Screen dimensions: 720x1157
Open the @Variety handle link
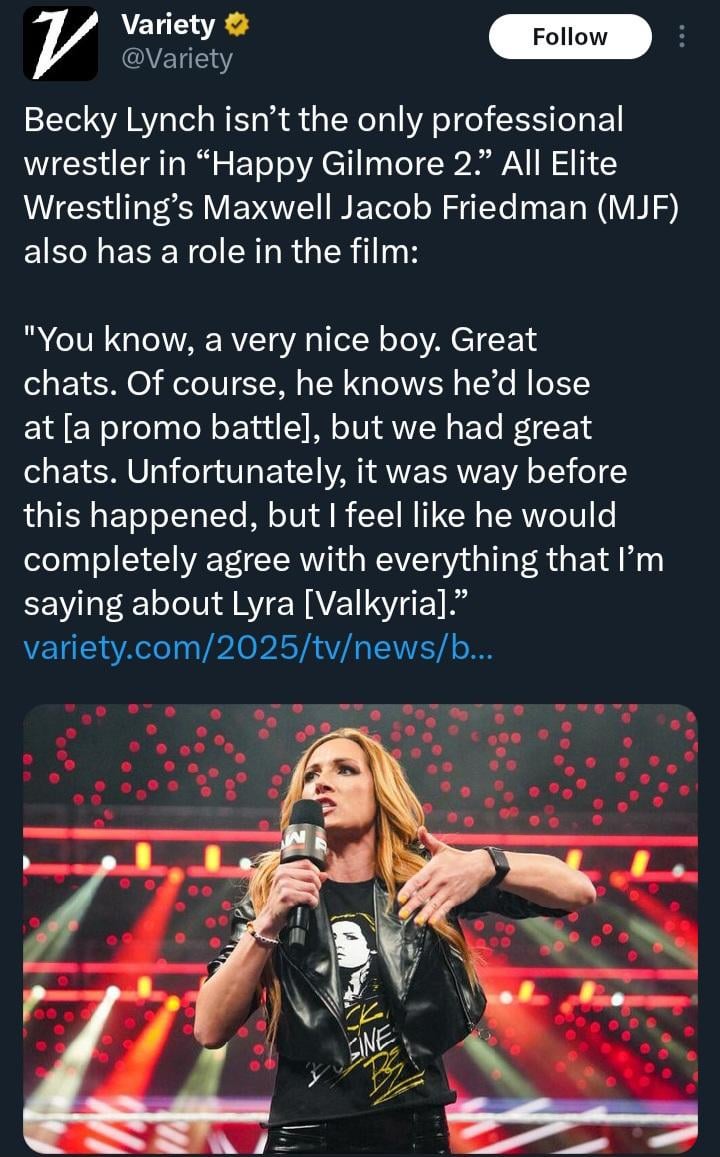[x=176, y=59]
